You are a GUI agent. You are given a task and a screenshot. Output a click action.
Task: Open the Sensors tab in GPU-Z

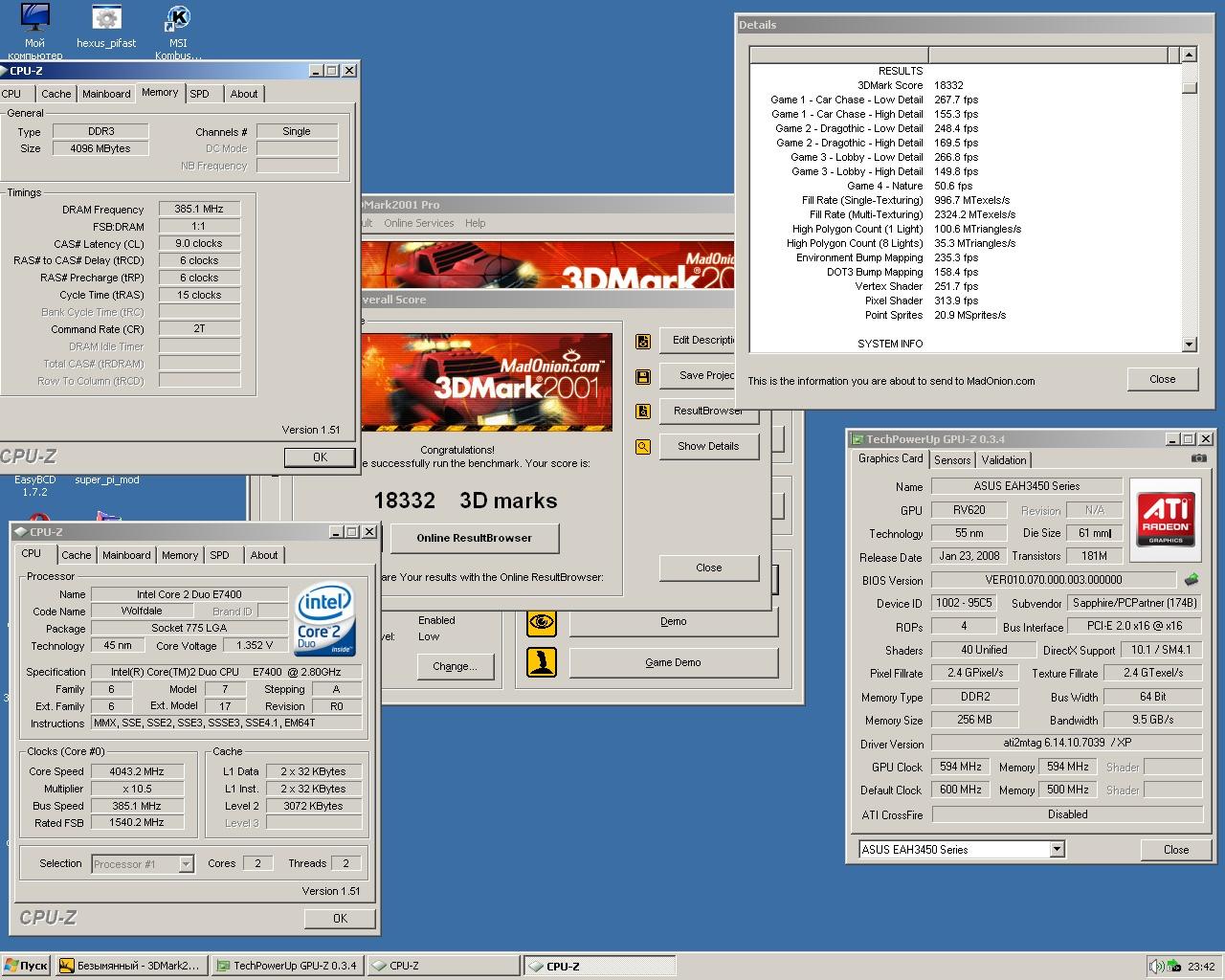point(952,460)
